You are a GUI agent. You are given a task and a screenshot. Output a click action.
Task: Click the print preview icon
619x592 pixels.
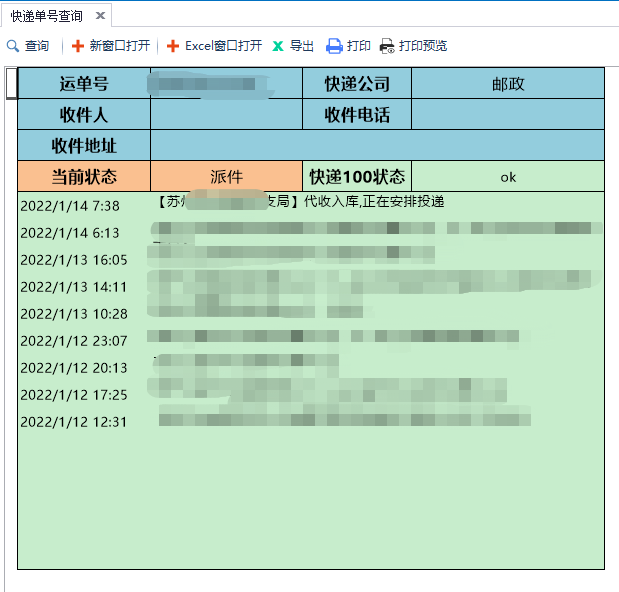tap(387, 46)
